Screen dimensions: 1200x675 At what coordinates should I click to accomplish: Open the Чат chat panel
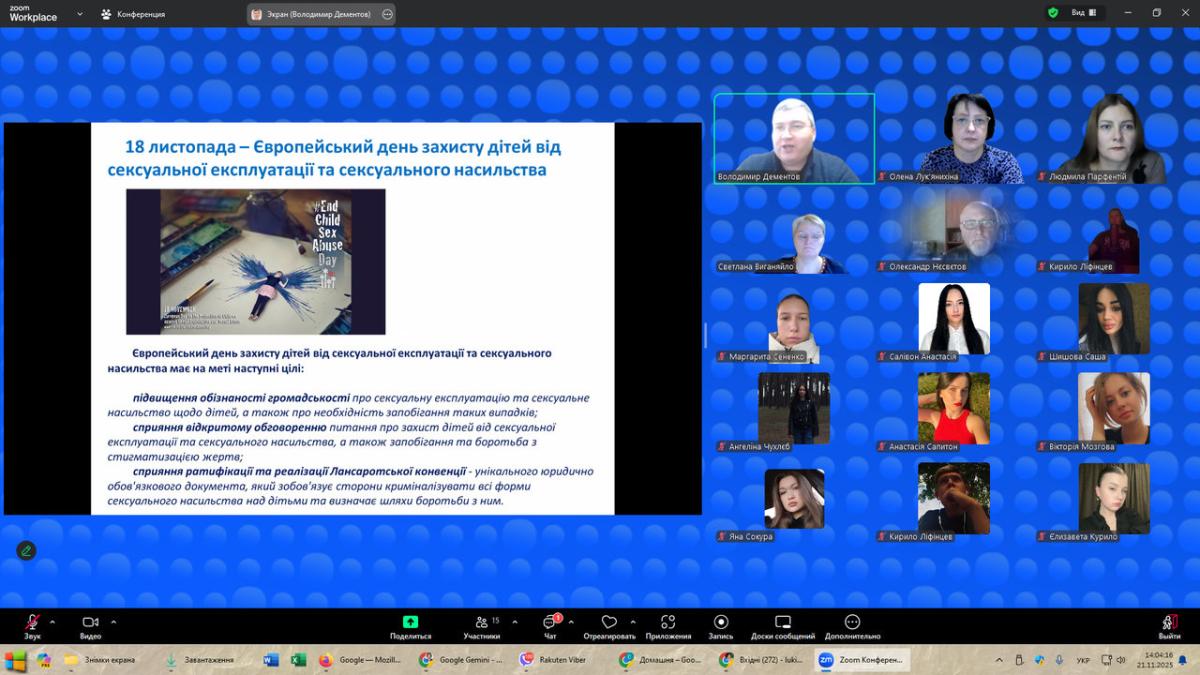pos(550,624)
